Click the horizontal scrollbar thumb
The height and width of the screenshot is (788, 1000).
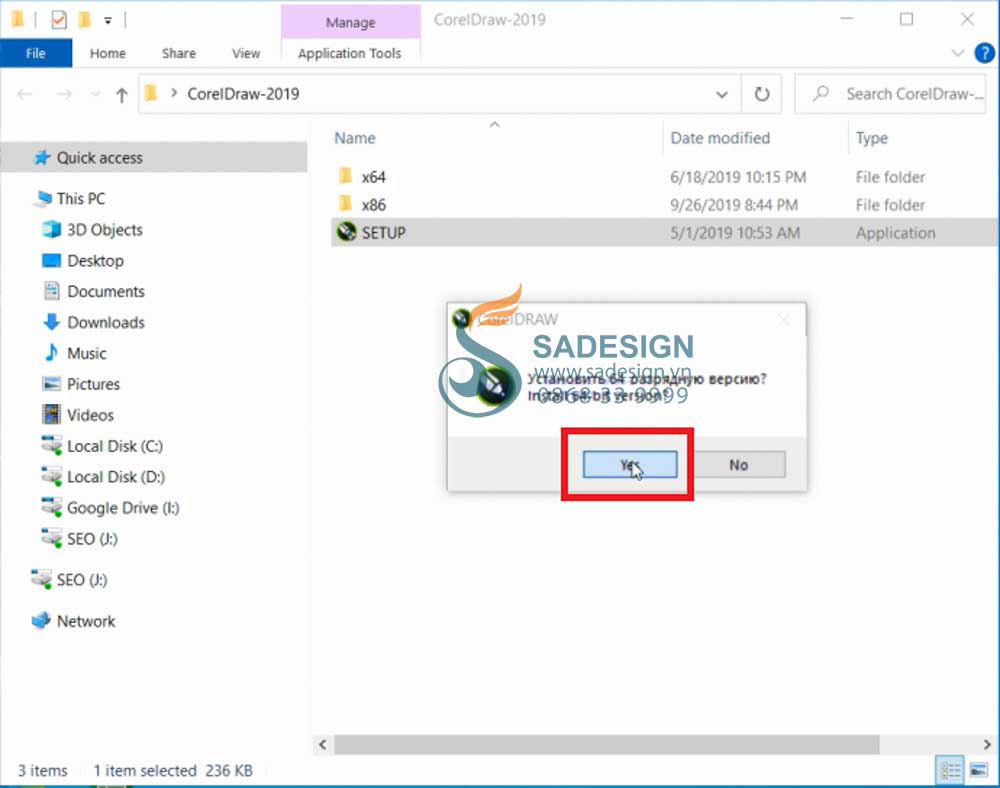607,744
